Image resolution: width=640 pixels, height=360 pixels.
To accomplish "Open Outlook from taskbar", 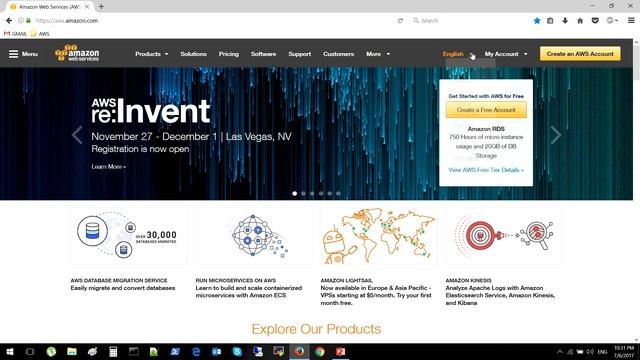I will click(216, 351).
